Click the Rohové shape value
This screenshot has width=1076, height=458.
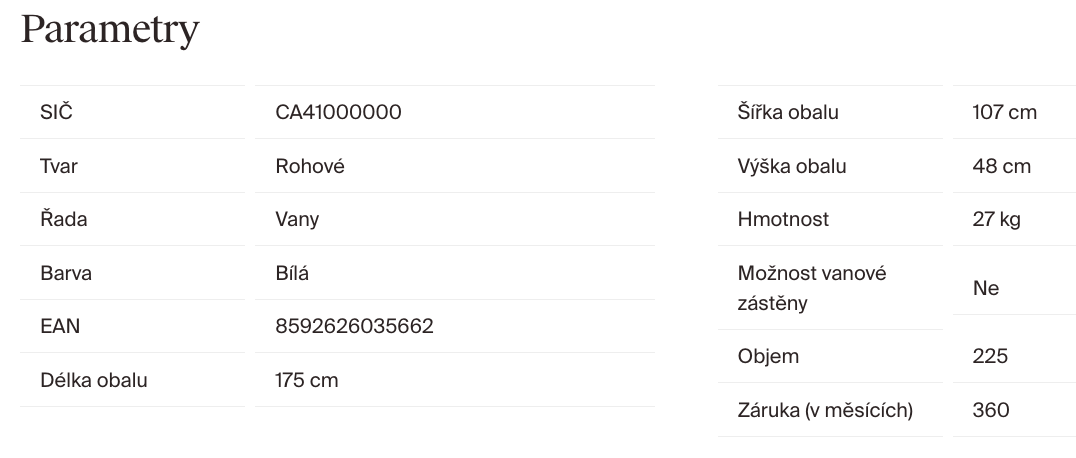click(x=310, y=166)
